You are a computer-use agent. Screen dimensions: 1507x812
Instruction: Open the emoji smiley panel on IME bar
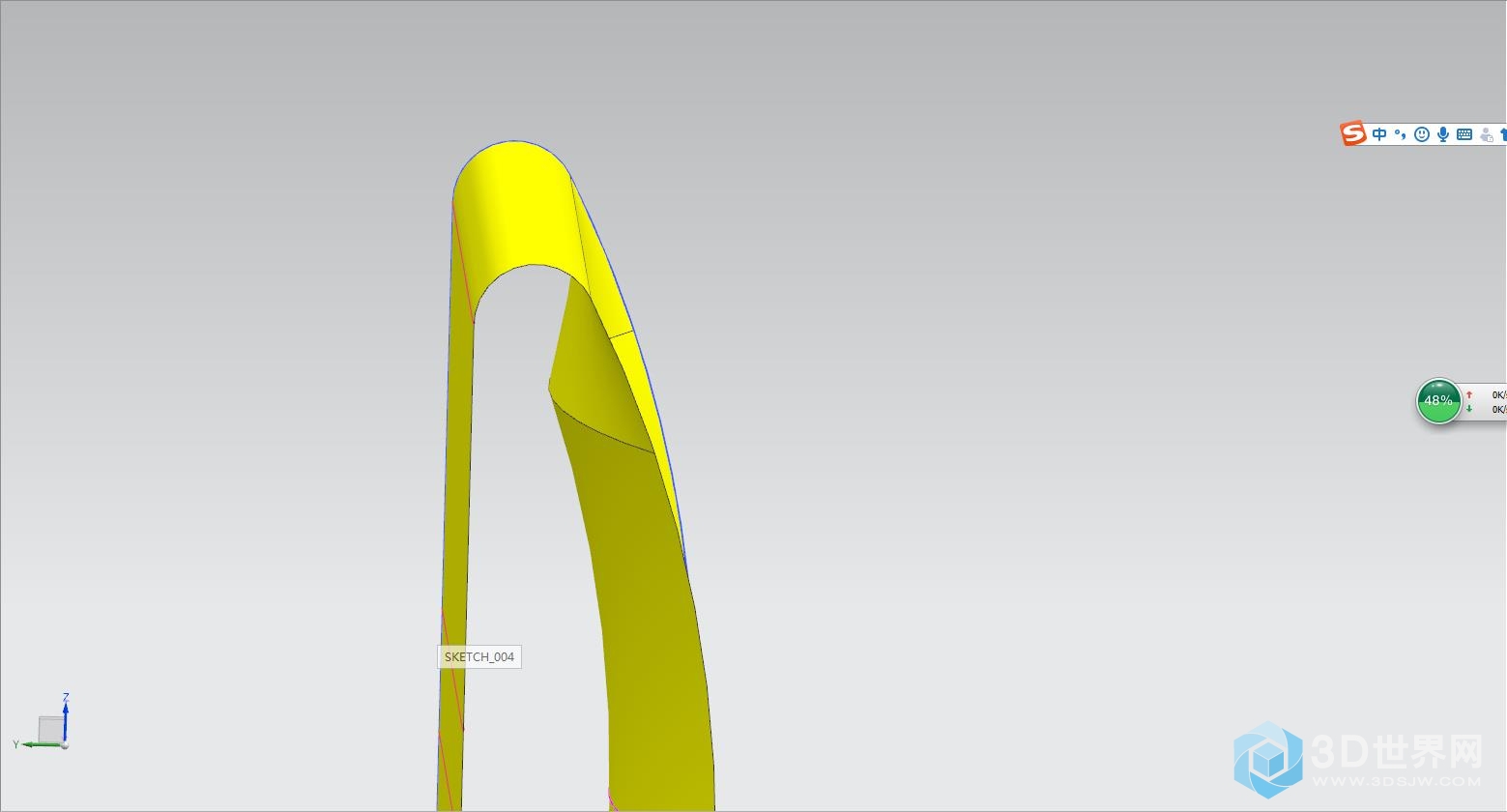click(1422, 134)
